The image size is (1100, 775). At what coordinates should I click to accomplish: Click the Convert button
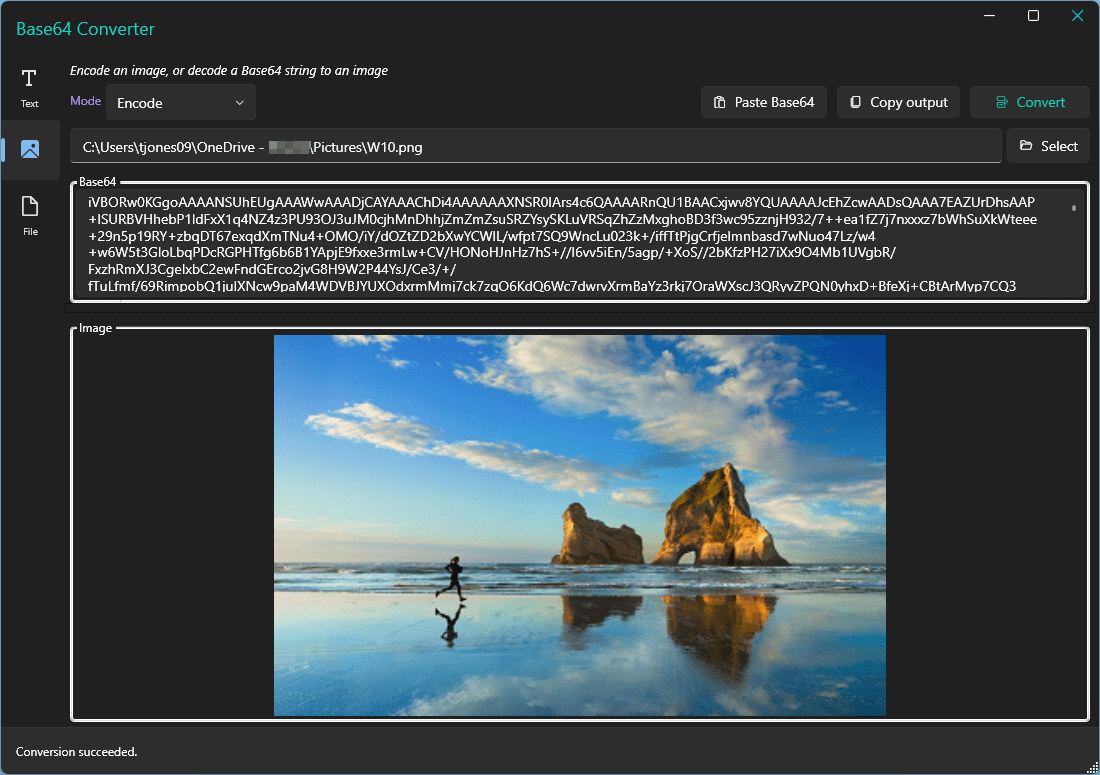point(1029,102)
